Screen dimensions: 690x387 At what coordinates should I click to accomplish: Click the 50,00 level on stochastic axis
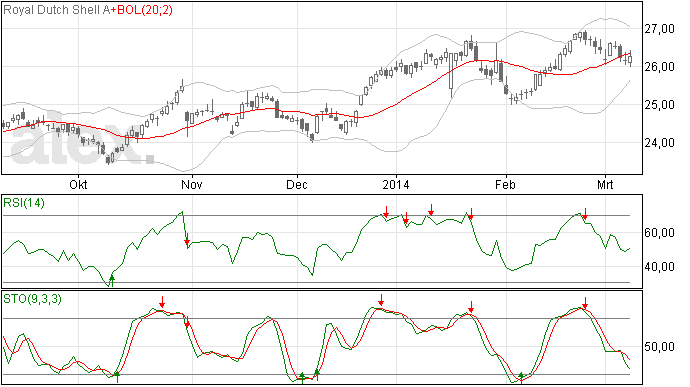tap(659, 347)
